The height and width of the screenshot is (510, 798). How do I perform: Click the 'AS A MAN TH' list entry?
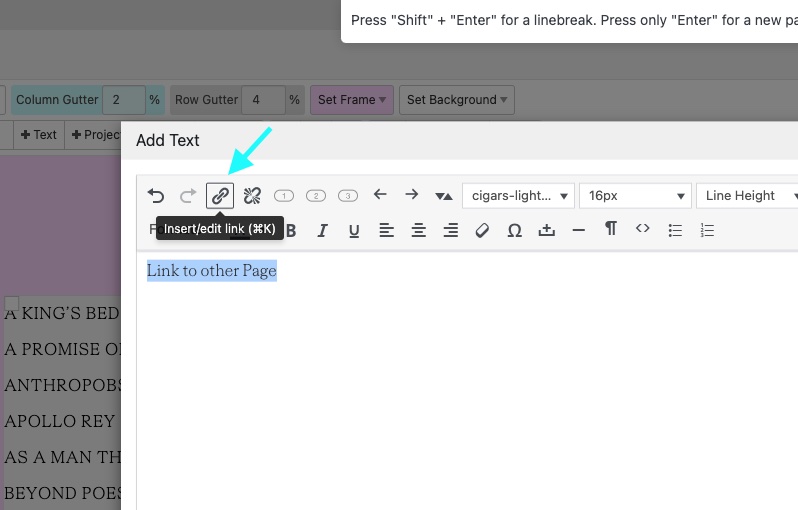[62, 458]
